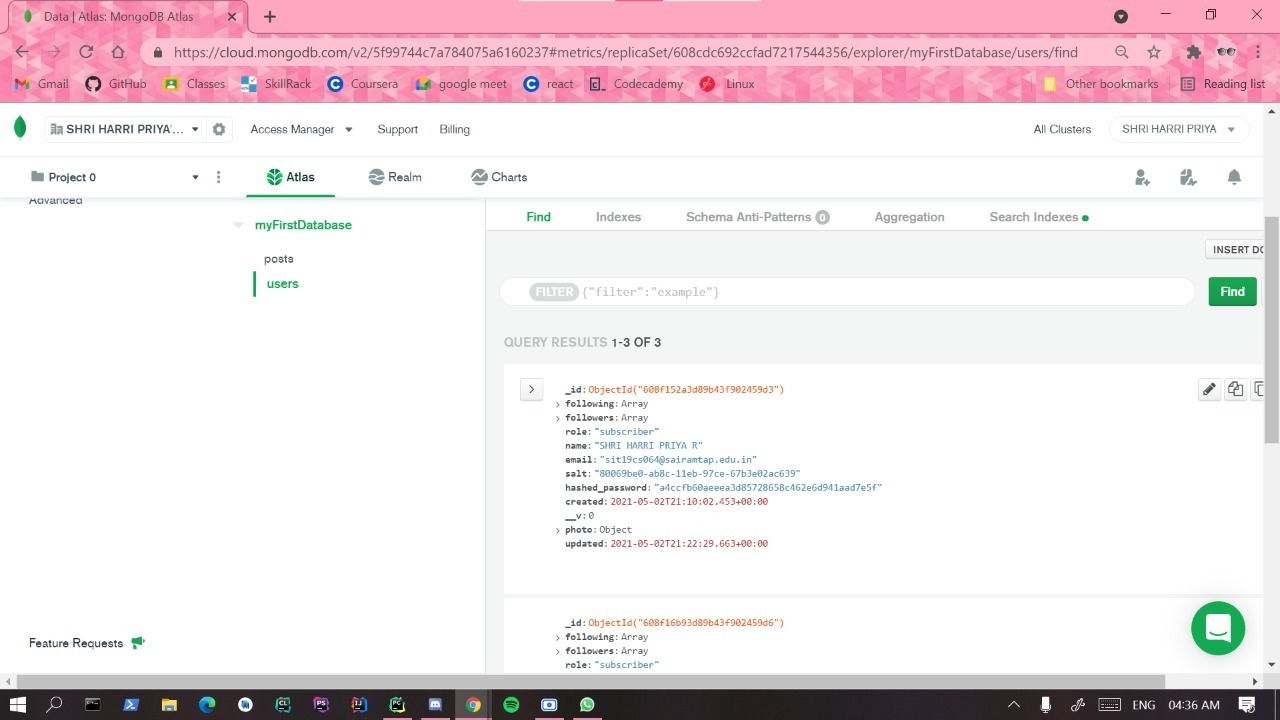
Task: Open the project activity feed icon
Action: click(1188, 176)
